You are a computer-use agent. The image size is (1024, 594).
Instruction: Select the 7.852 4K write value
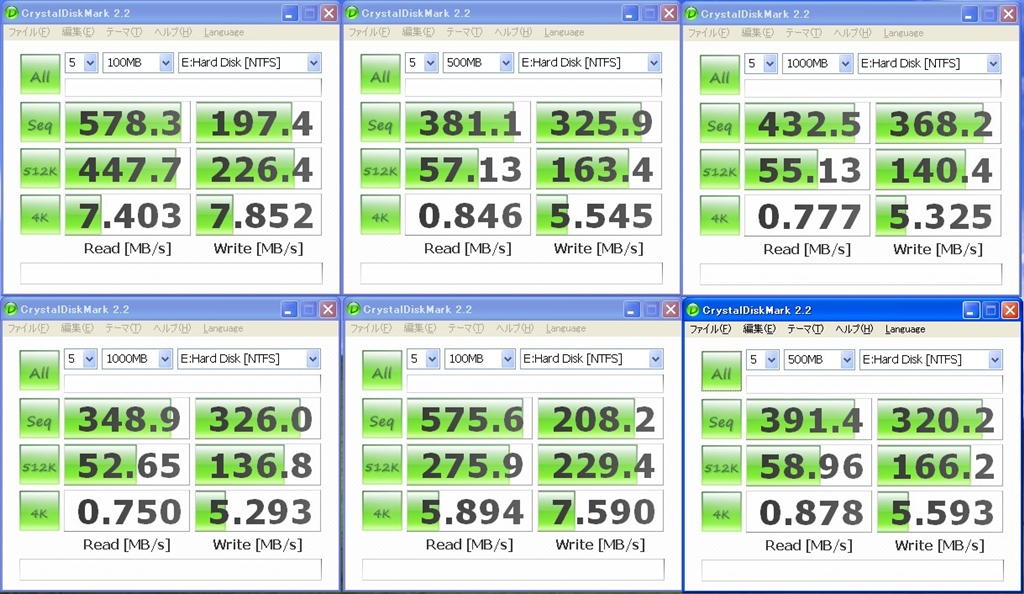pos(259,215)
